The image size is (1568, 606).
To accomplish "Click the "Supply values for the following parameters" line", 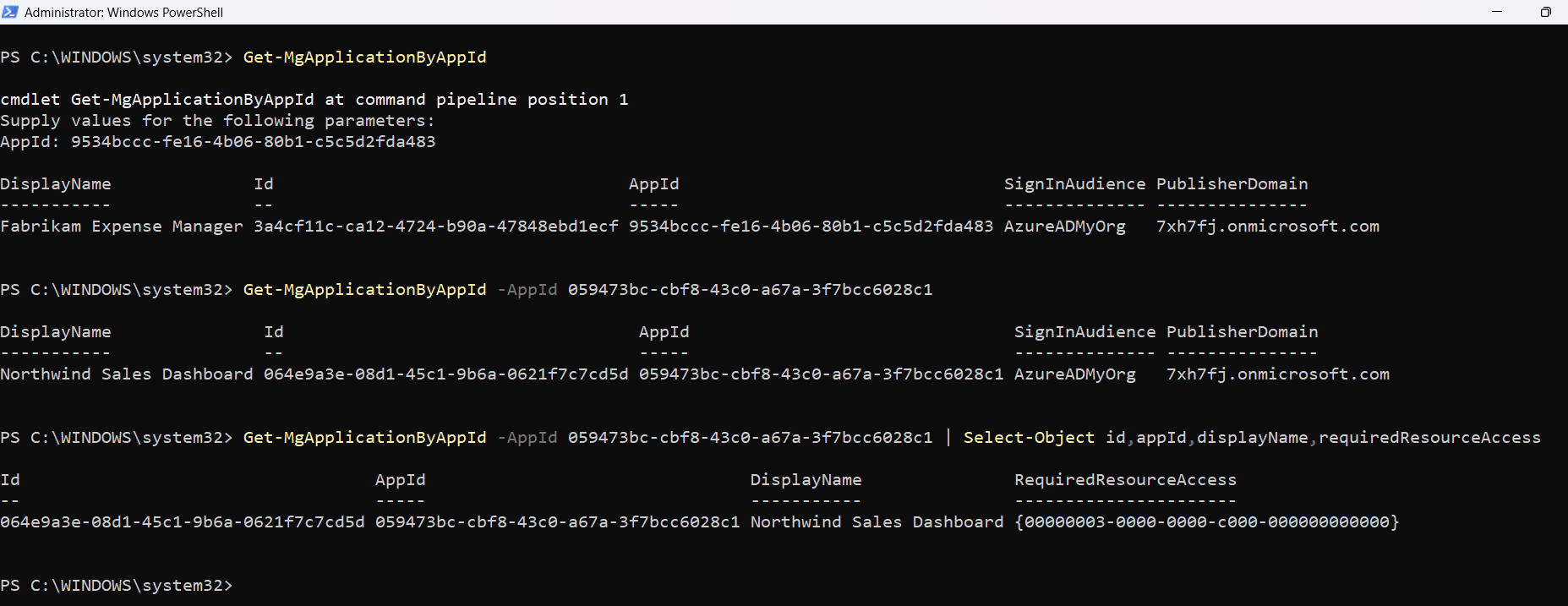I will (x=217, y=121).
